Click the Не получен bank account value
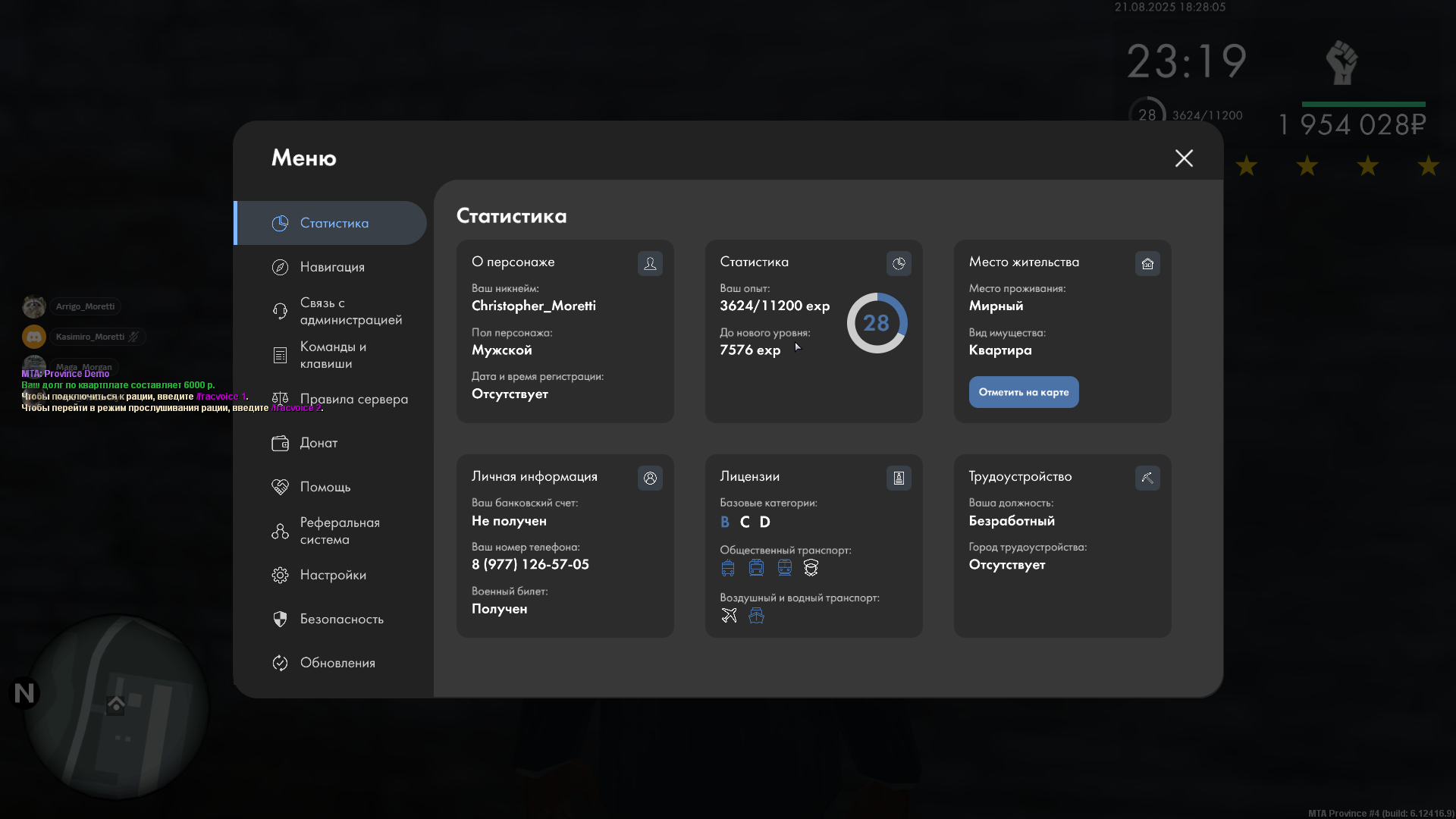Image resolution: width=1456 pixels, height=819 pixels. [x=509, y=521]
